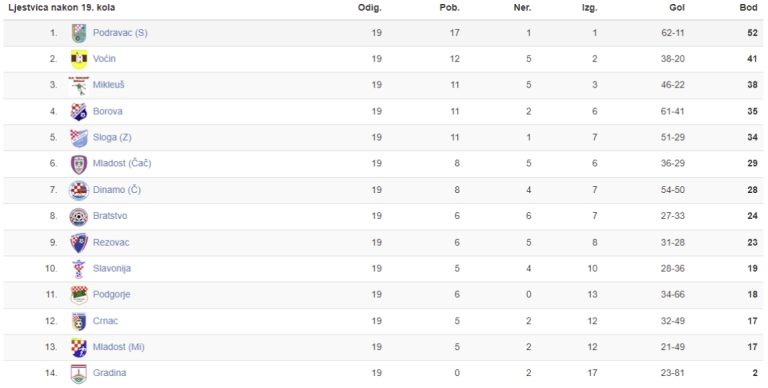Click the Pob. column header
The height and width of the screenshot is (388, 768).
(x=449, y=8)
